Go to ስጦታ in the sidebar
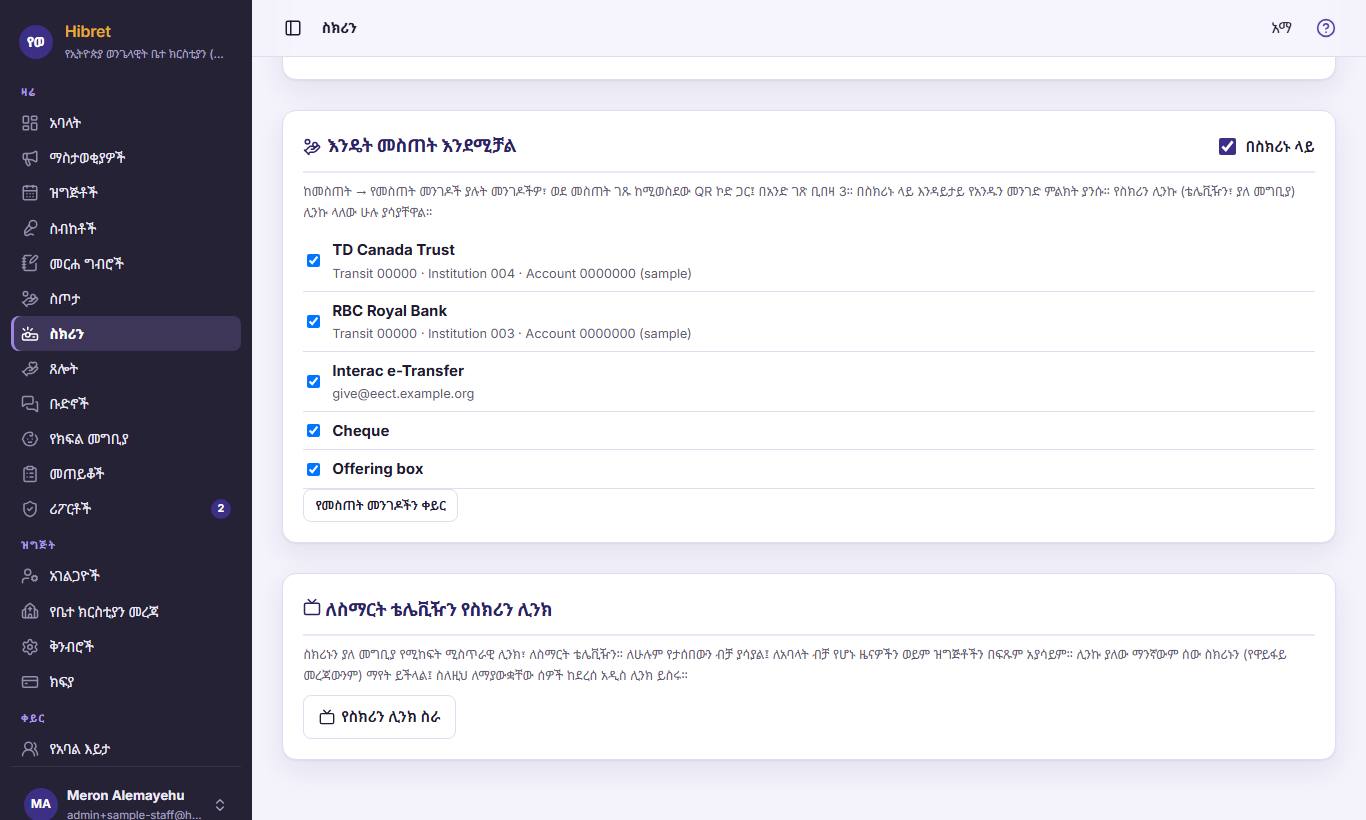 tap(126, 298)
